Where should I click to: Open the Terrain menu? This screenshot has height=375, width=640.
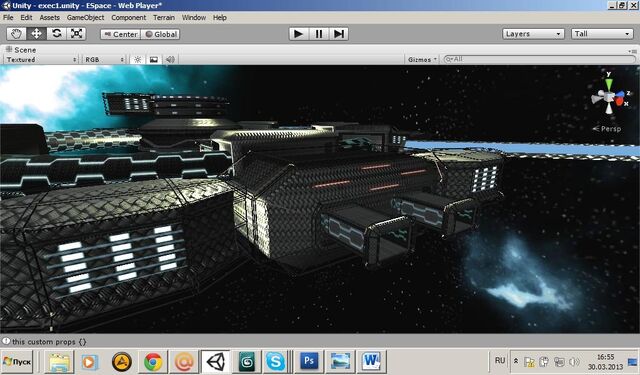coord(164,18)
